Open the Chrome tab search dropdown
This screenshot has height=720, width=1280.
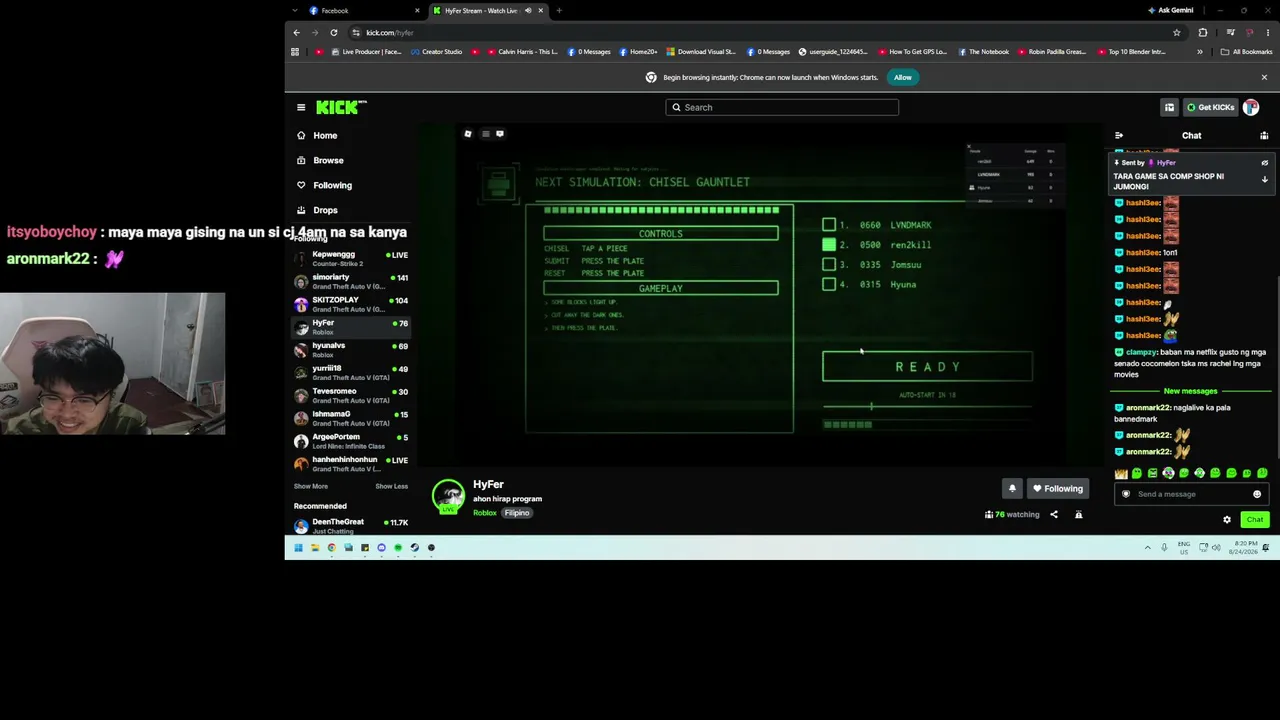click(x=294, y=11)
